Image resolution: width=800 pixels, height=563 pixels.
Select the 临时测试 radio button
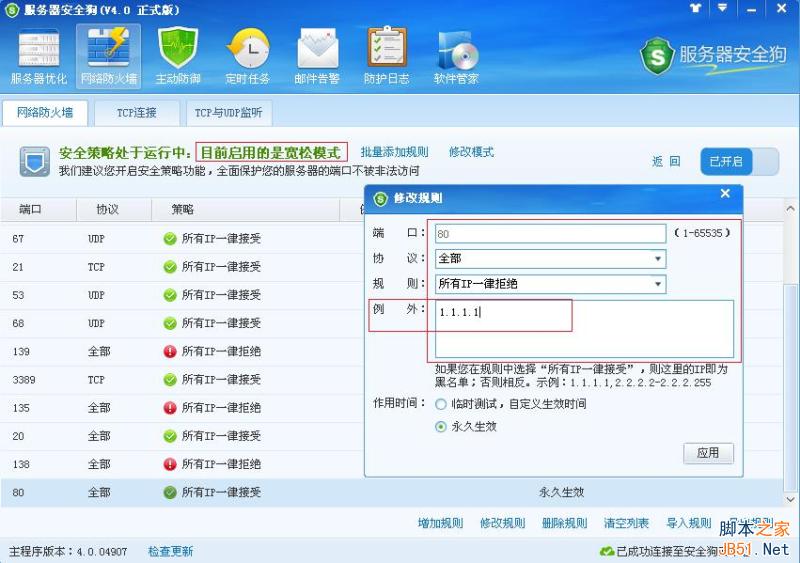pos(441,404)
